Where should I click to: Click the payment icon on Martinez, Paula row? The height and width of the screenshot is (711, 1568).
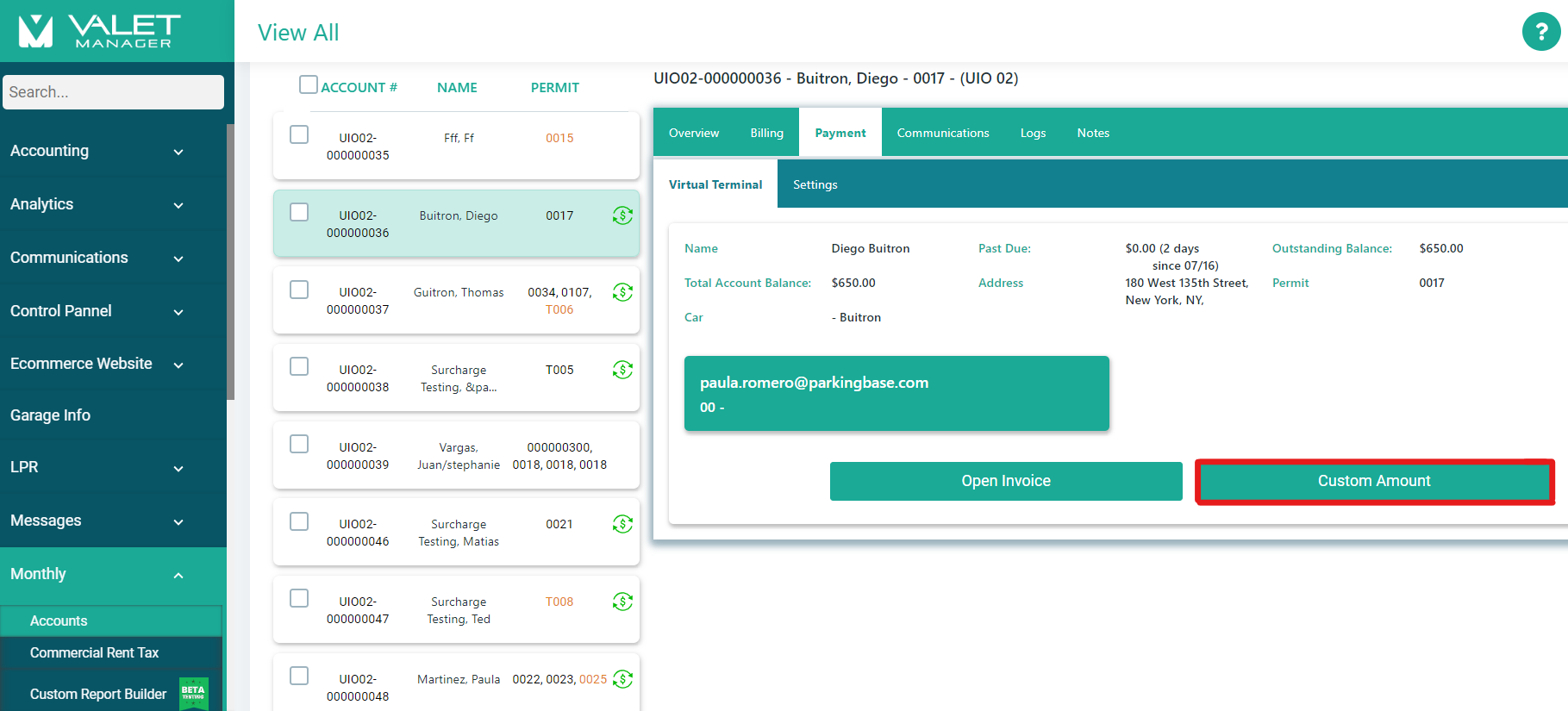[x=622, y=679]
